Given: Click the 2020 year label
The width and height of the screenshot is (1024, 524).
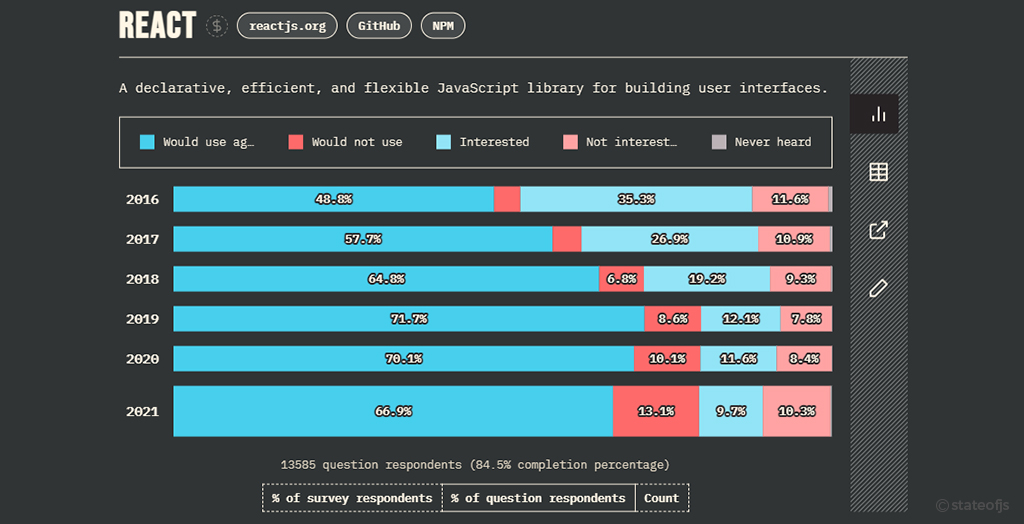Looking at the screenshot, I should (x=142, y=359).
